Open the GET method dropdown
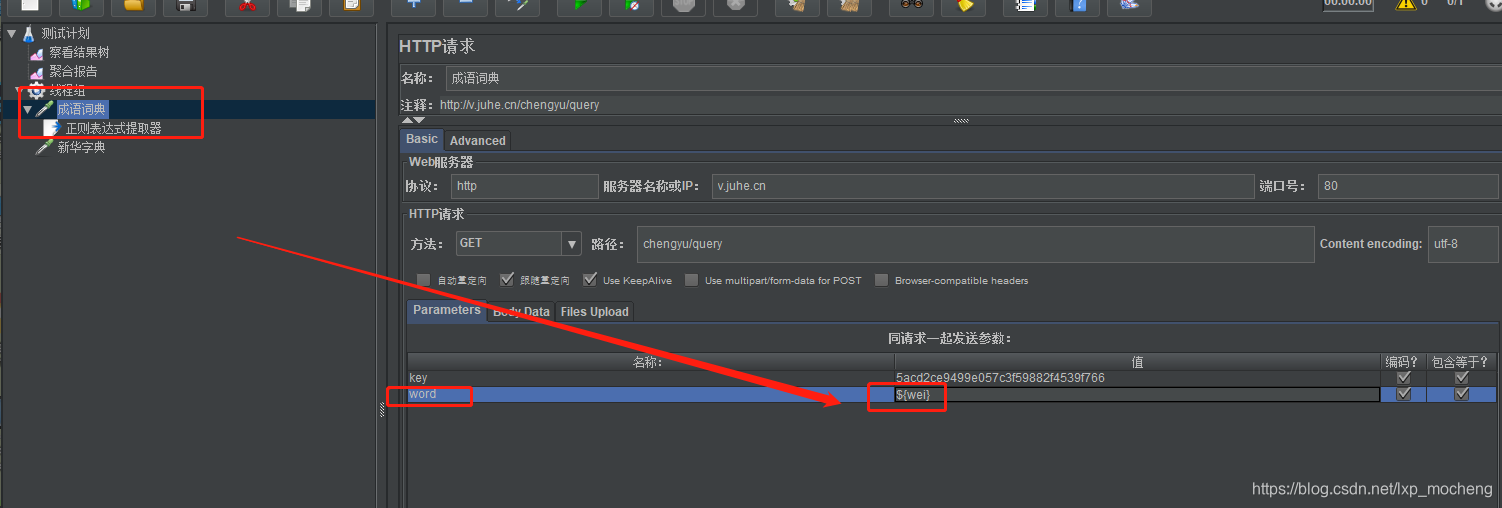This screenshot has height=508, width=1502. click(x=571, y=243)
